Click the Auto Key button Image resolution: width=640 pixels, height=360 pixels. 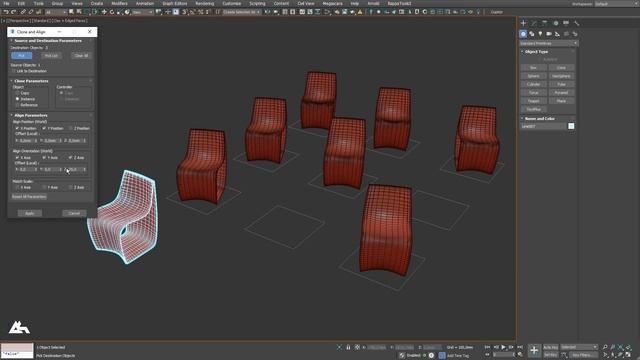pos(551,347)
